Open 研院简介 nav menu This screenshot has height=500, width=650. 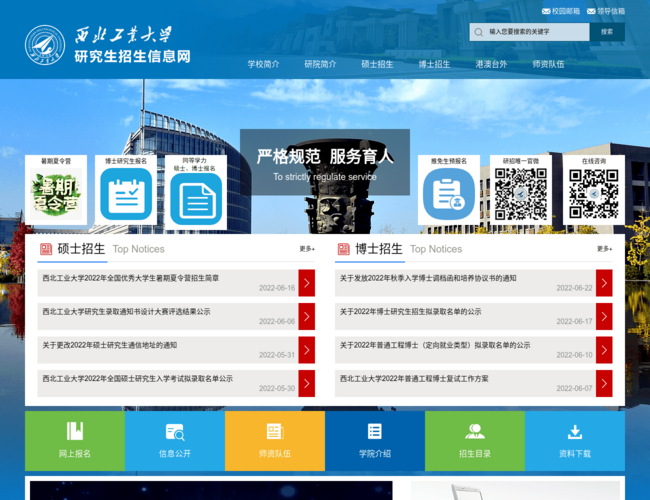point(320,64)
